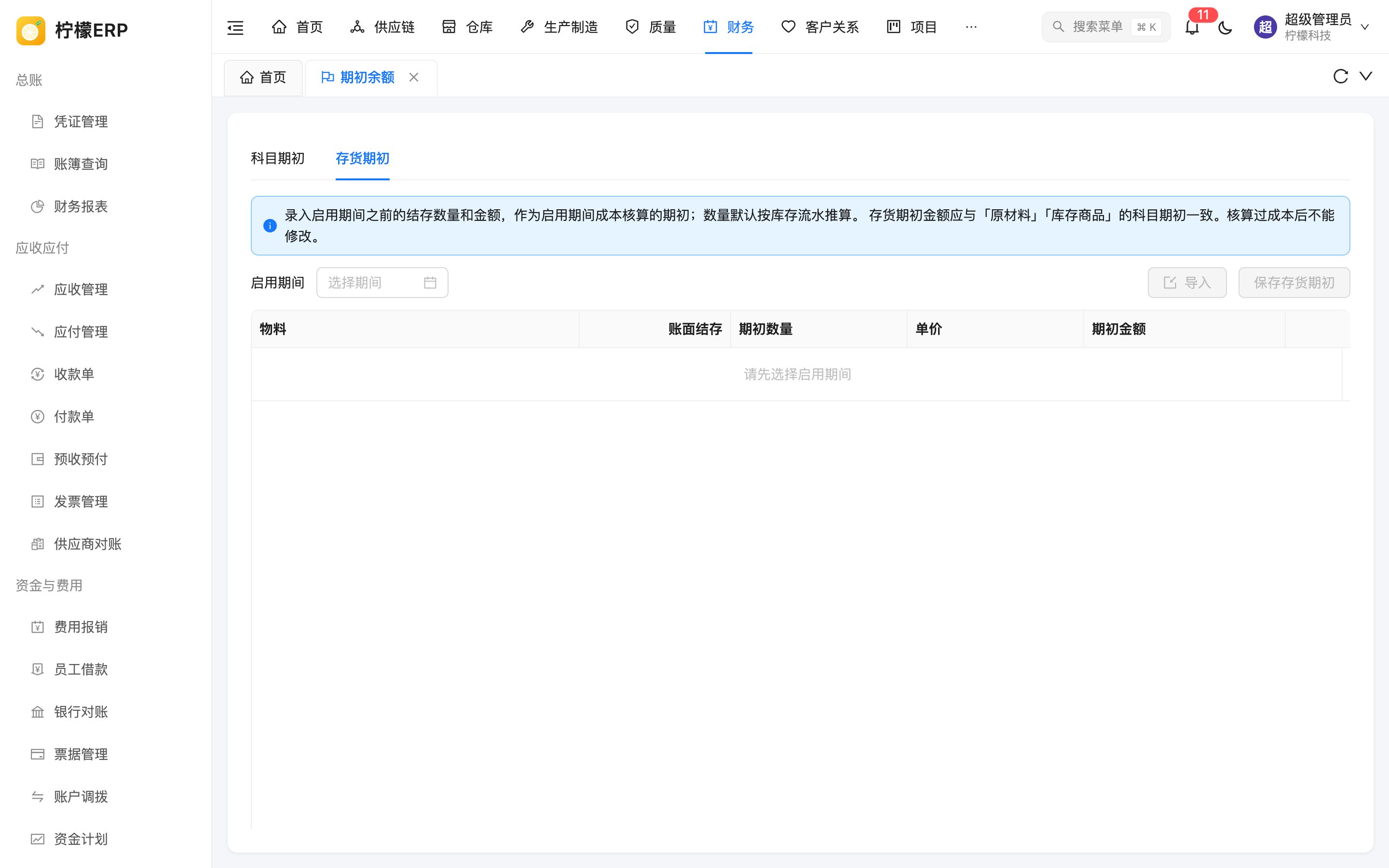Open the 供应链 top menu

[x=382, y=27]
